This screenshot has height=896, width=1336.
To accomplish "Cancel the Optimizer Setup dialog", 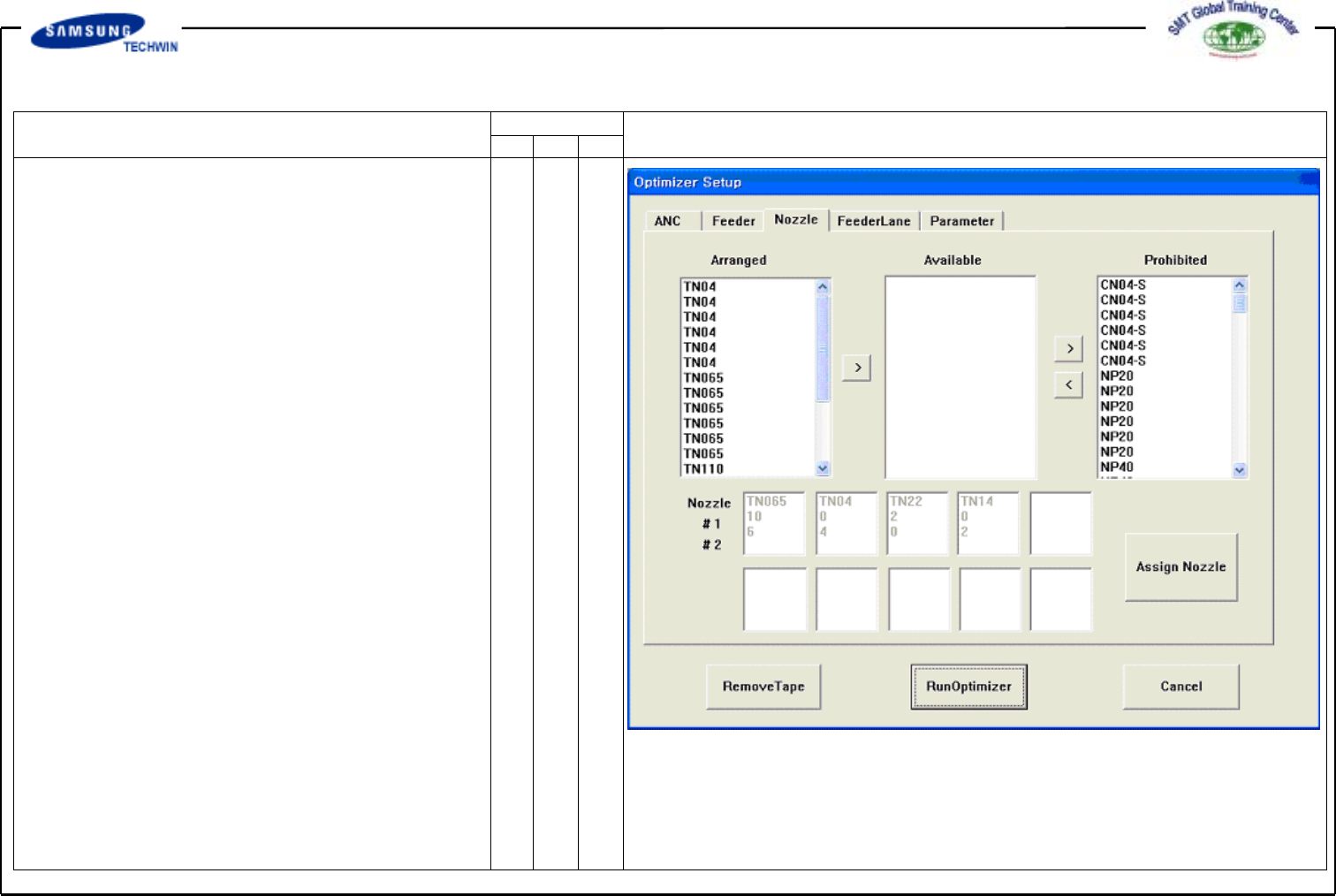I will coord(1181,687).
